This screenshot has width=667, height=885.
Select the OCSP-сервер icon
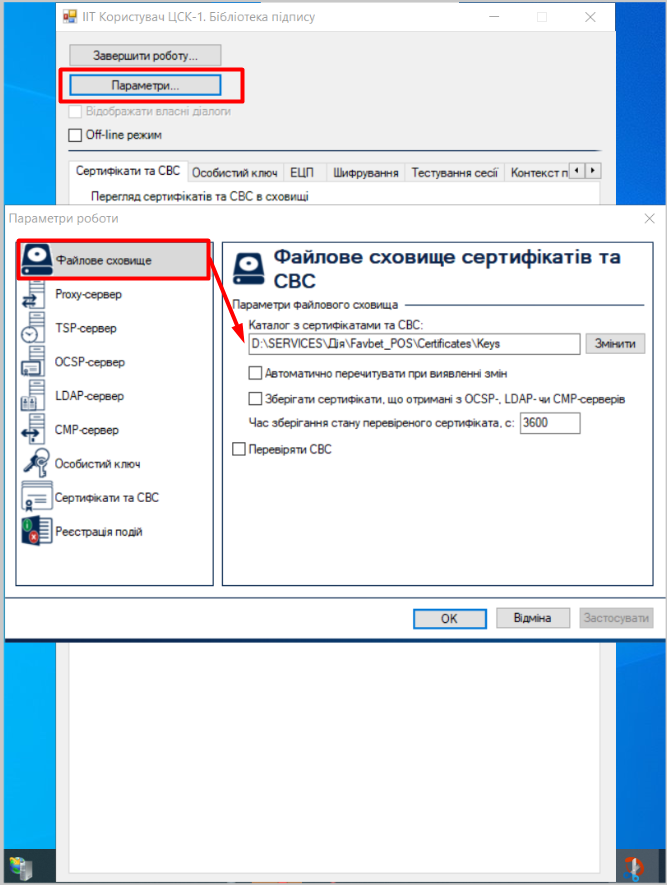[33, 362]
